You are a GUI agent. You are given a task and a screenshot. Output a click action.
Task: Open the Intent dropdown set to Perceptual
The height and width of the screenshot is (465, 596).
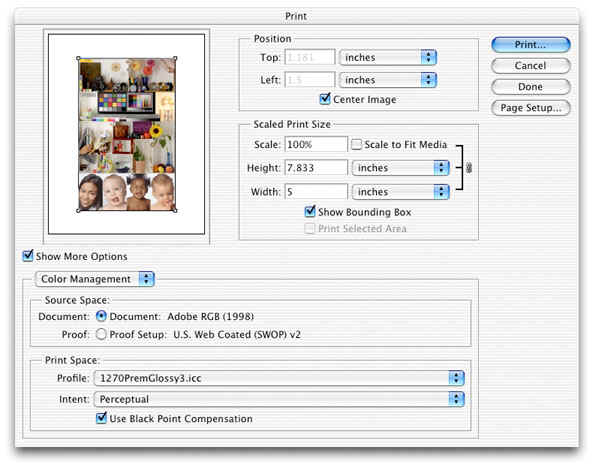[279, 399]
